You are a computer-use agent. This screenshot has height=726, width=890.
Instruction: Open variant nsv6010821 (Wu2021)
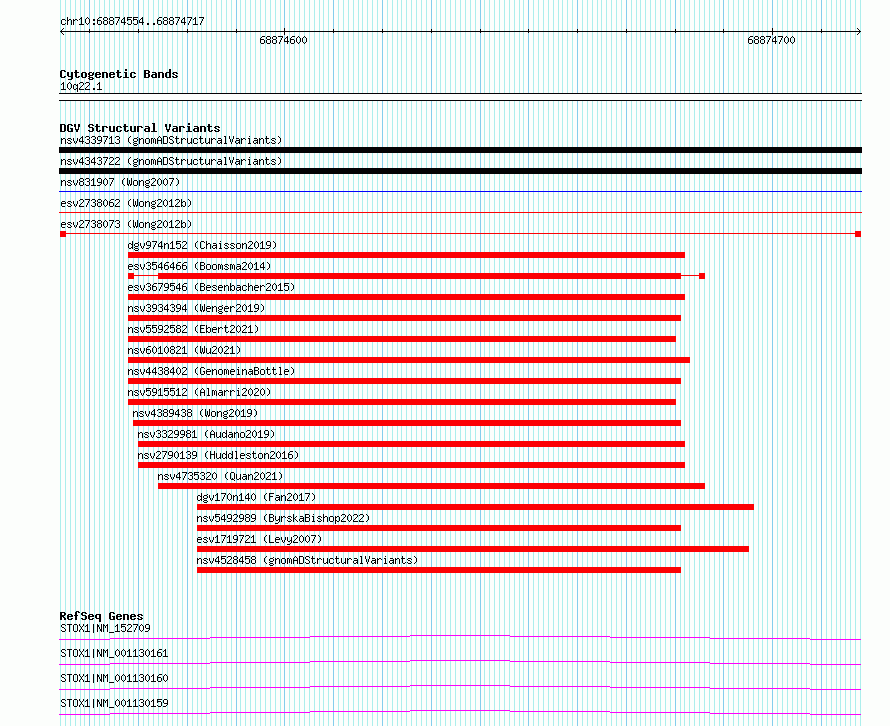(x=184, y=350)
